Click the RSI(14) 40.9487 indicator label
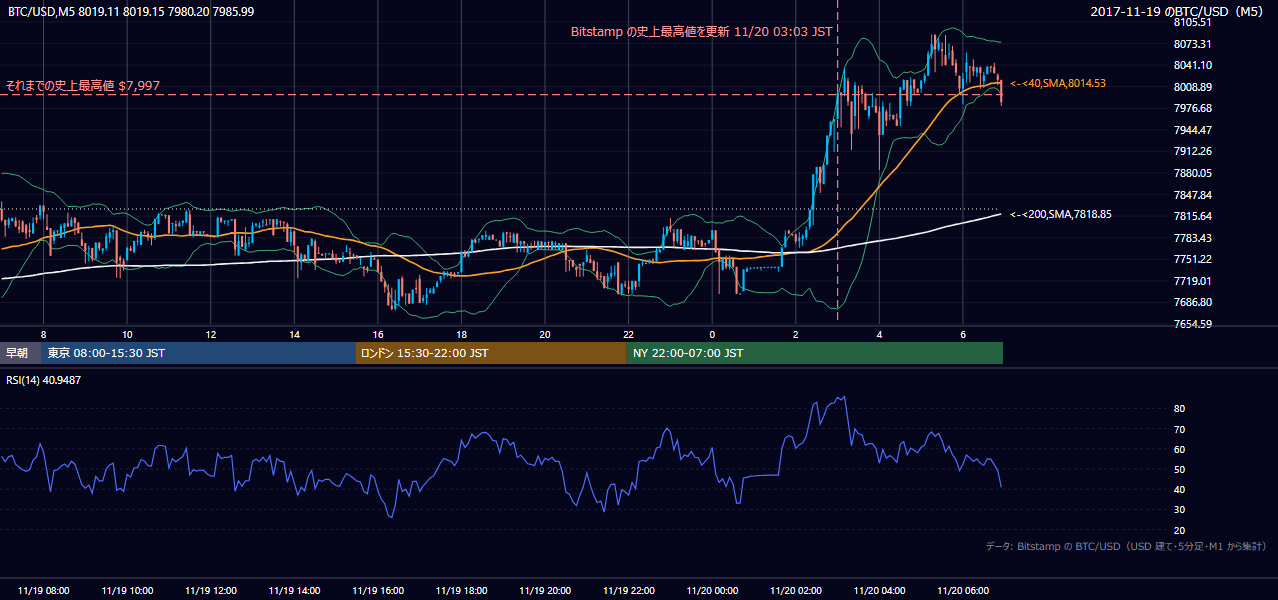The image size is (1278, 600). coord(43,380)
